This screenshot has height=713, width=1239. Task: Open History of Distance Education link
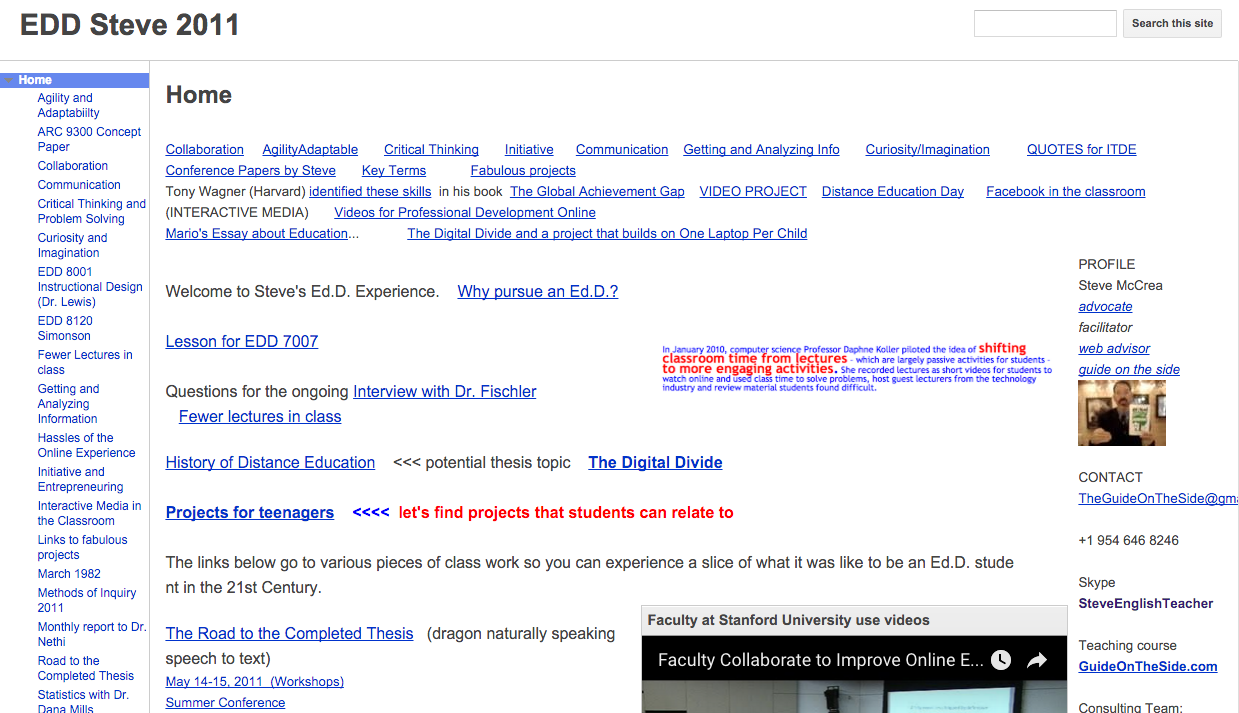click(x=270, y=463)
